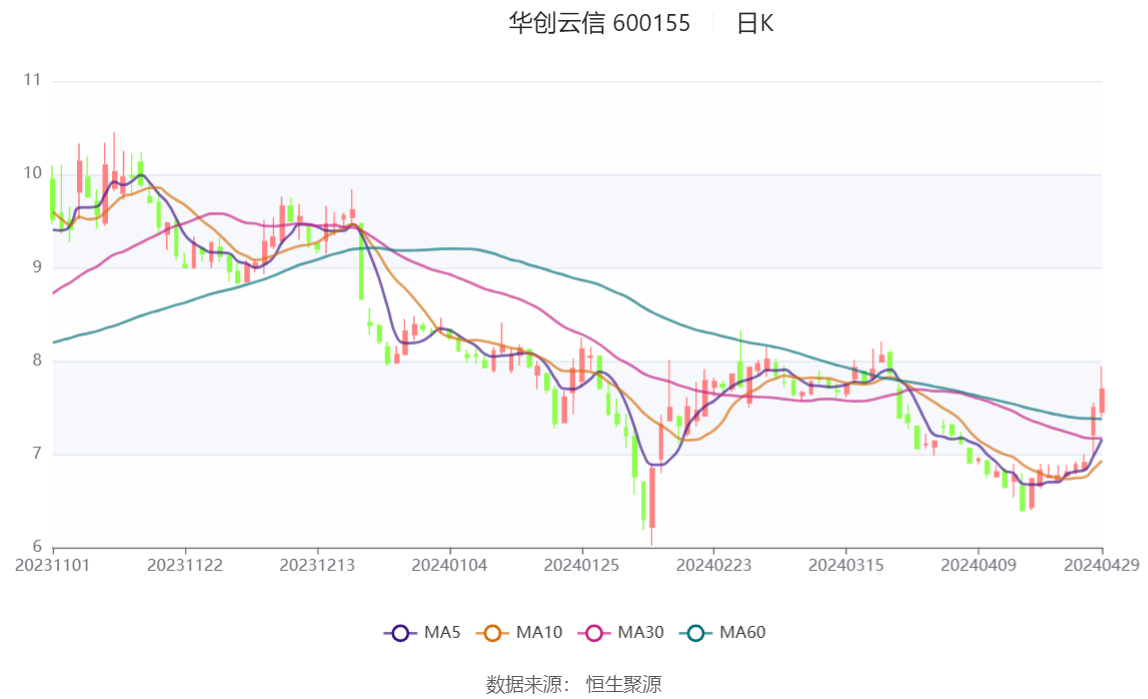
Task: Click the 20231101 x-axis date label
Action: tap(53, 566)
